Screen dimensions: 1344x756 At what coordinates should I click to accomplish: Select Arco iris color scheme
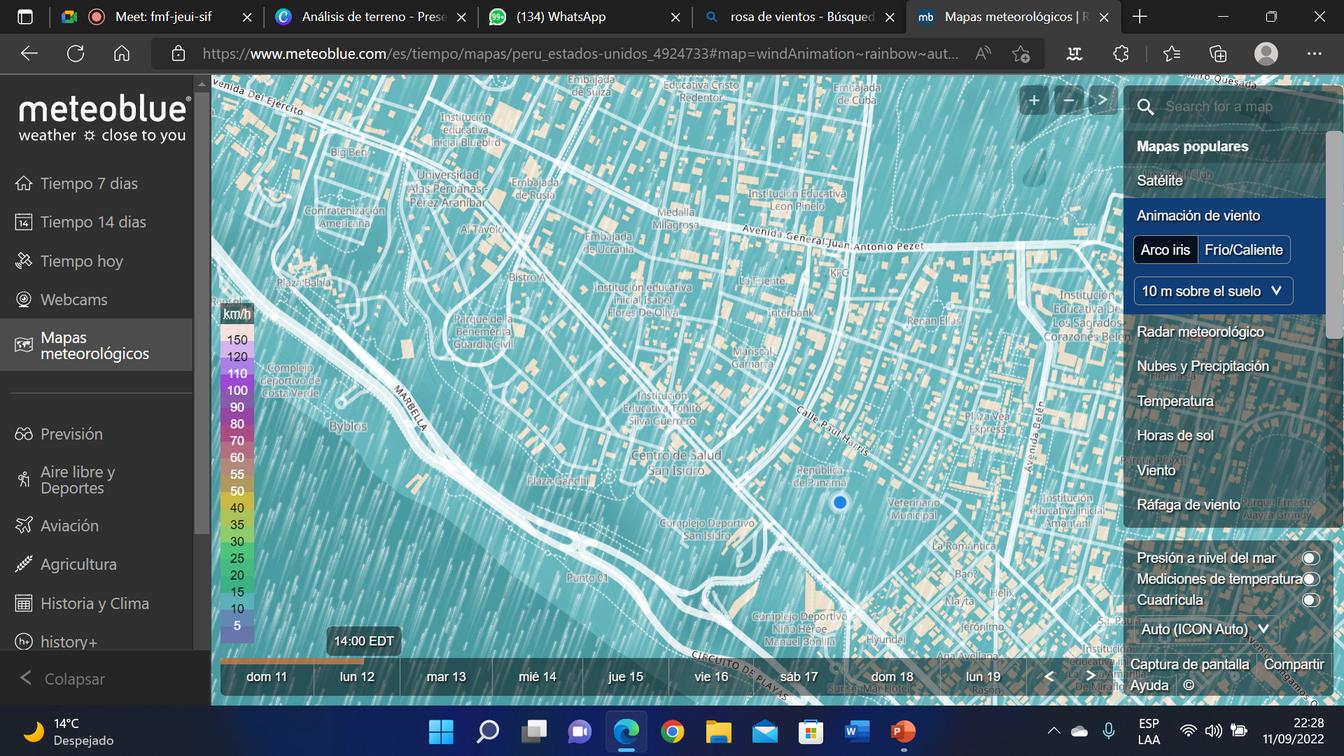pos(1165,250)
